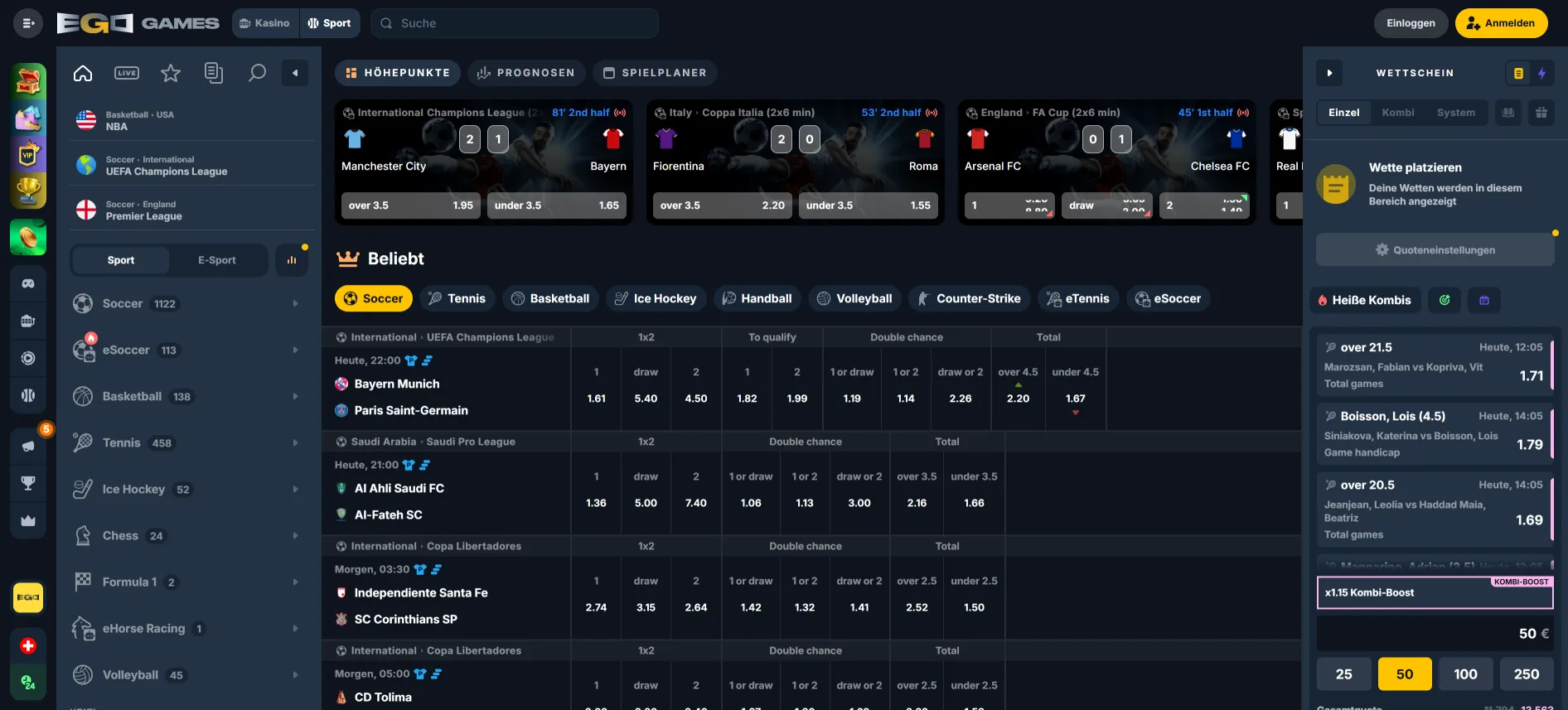Click the yellow betslip icon in Wettschein header

coord(1518,73)
